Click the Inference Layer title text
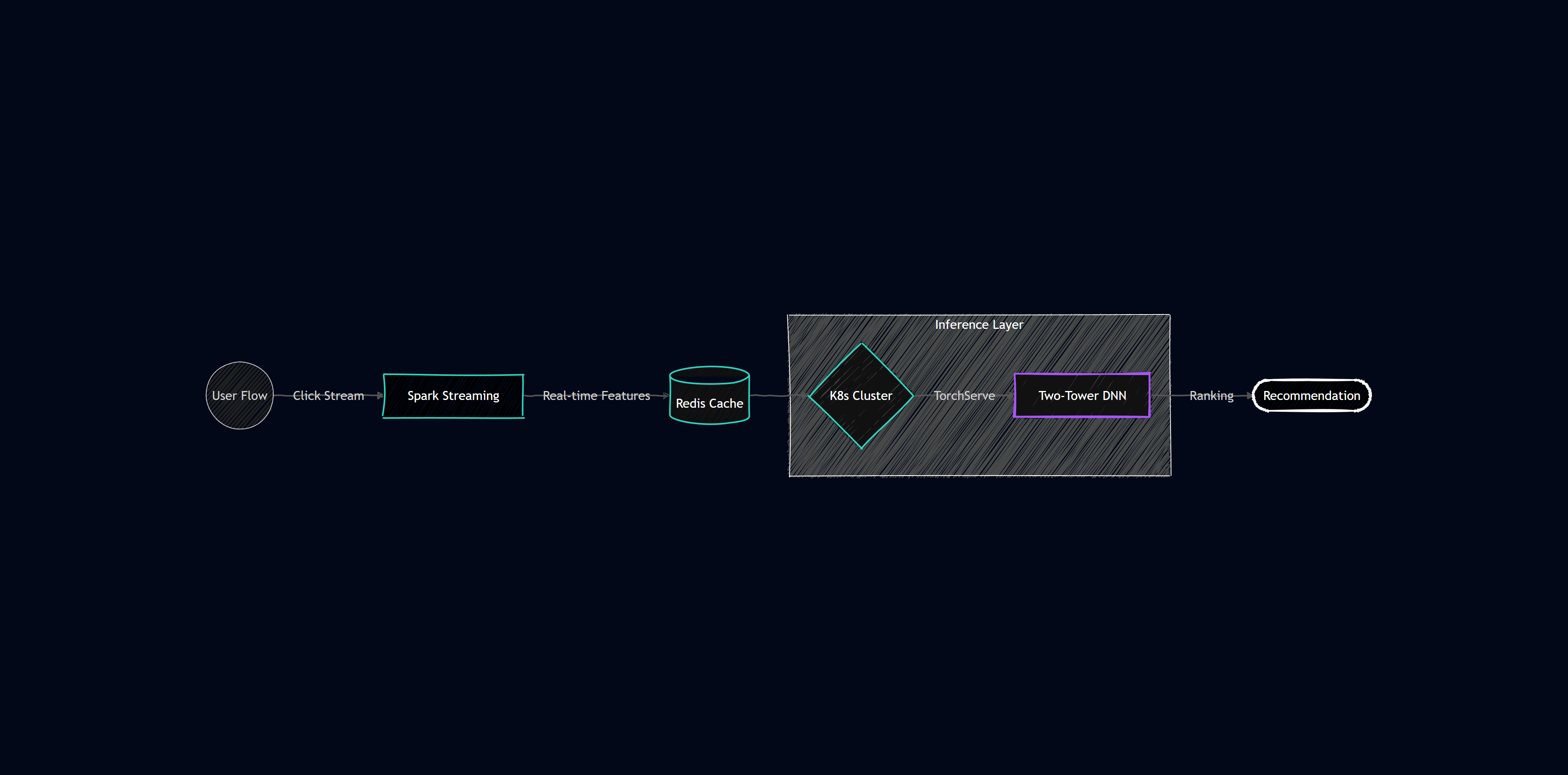1568x775 pixels. (979, 324)
